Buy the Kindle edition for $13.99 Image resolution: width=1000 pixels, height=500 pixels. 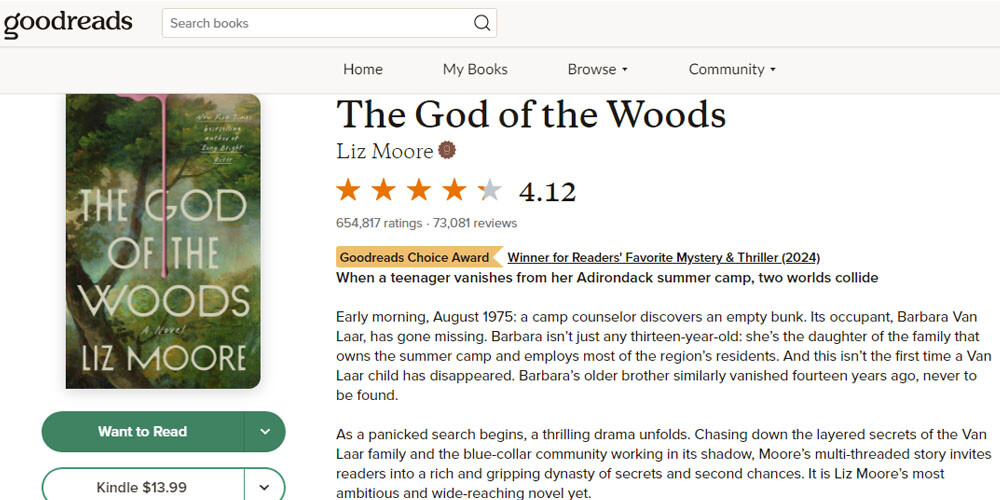(143, 487)
